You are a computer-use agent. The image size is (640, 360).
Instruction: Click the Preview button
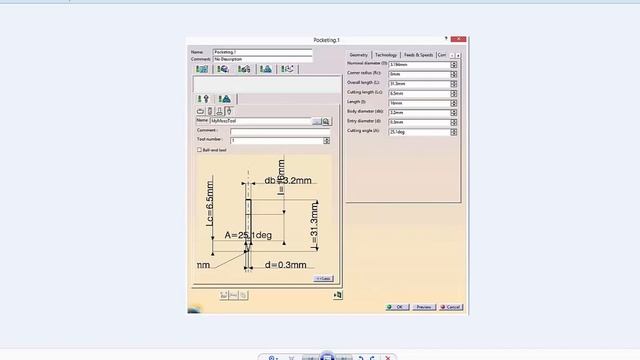(x=424, y=307)
